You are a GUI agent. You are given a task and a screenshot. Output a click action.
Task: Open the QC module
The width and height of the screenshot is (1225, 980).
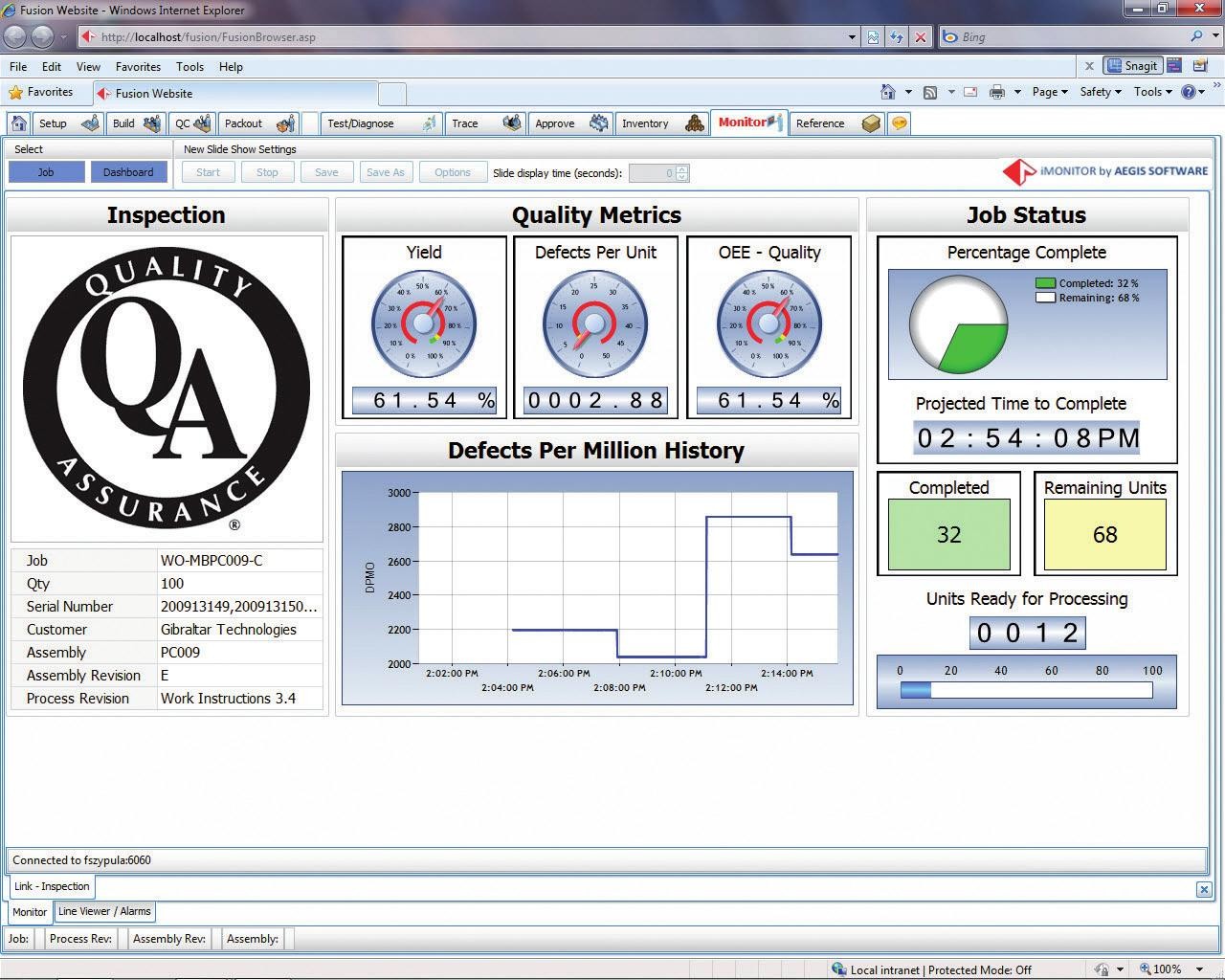pos(193,123)
